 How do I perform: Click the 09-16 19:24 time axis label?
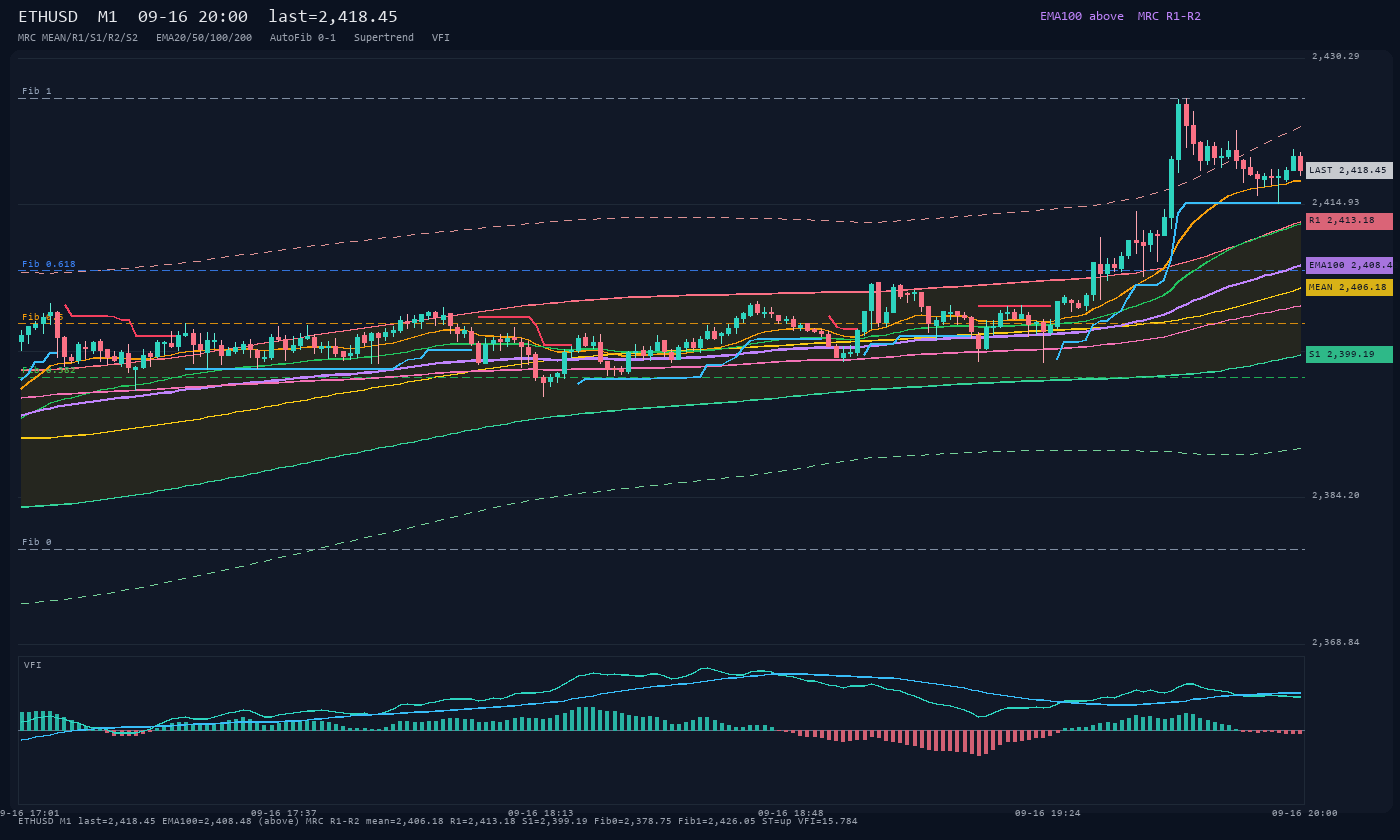[1048, 813]
